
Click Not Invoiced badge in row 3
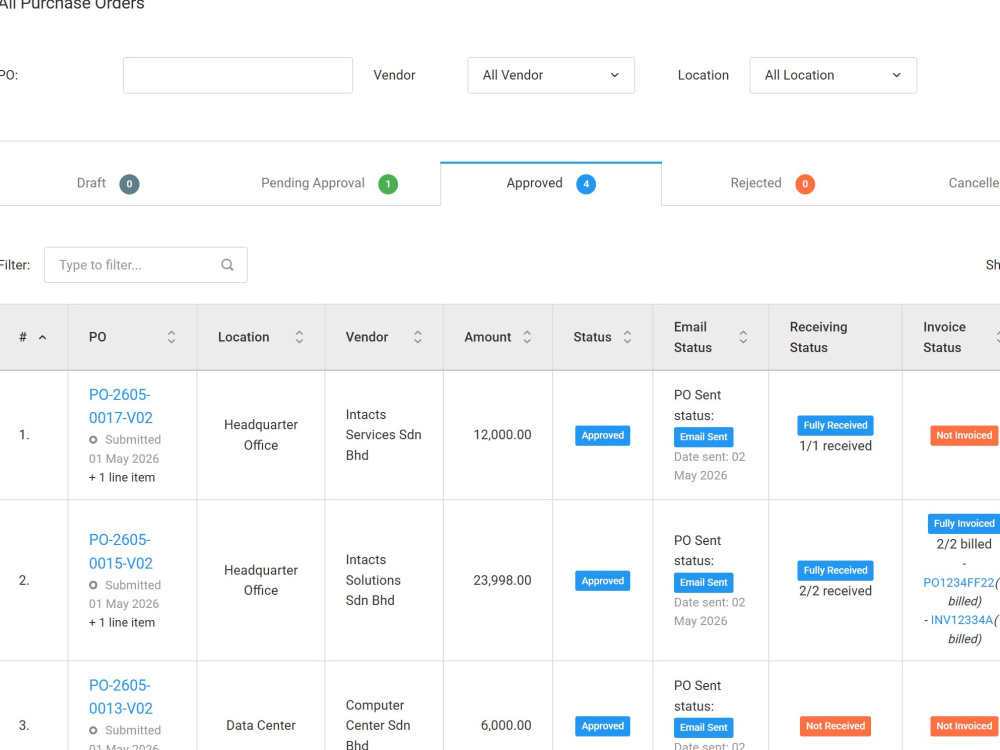pos(964,726)
